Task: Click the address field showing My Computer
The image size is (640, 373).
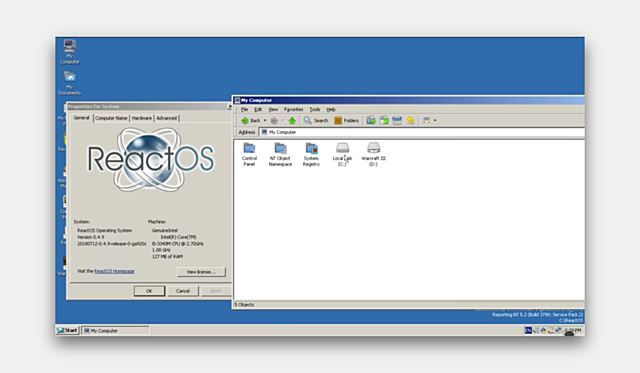Action: 422,132
